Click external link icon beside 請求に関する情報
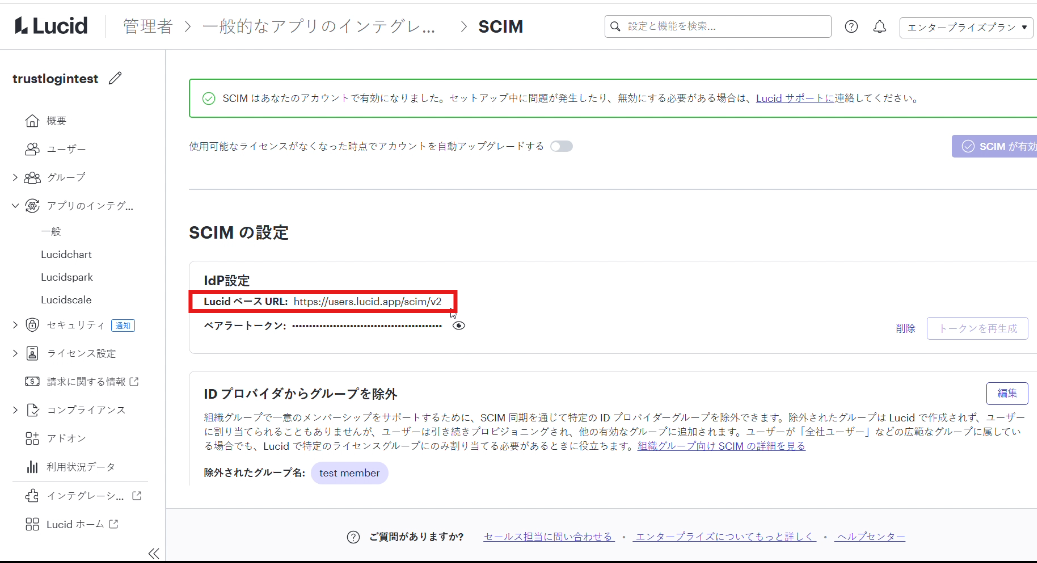 click(x=134, y=382)
